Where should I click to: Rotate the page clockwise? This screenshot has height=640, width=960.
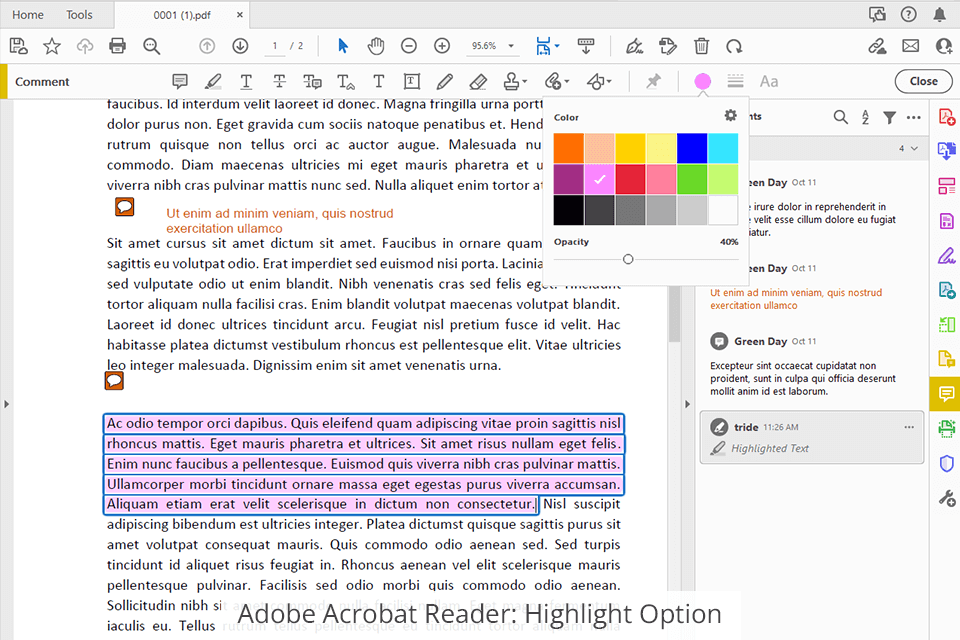point(733,46)
